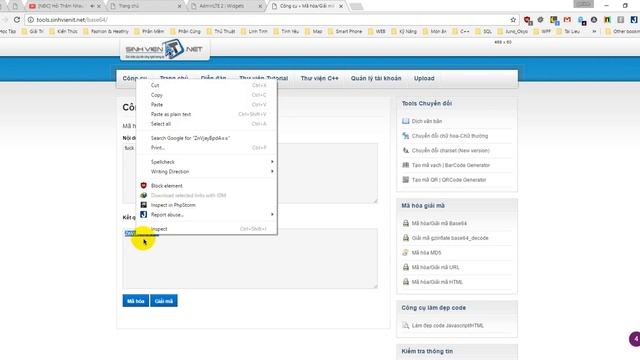The width and height of the screenshot is (640, 360).
Task: Reload the page with refresh button
Action: coord(17,20)
